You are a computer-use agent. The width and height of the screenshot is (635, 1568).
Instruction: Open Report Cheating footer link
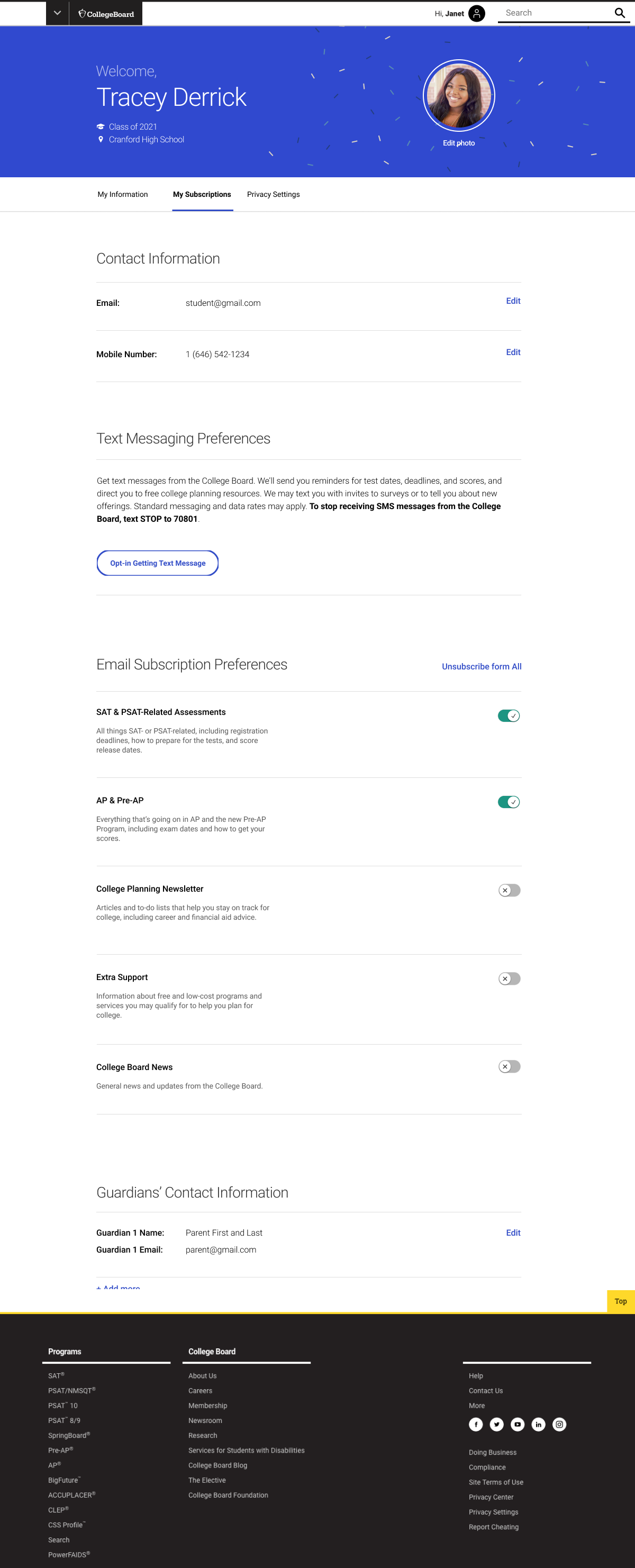(x=494, y=1527)
